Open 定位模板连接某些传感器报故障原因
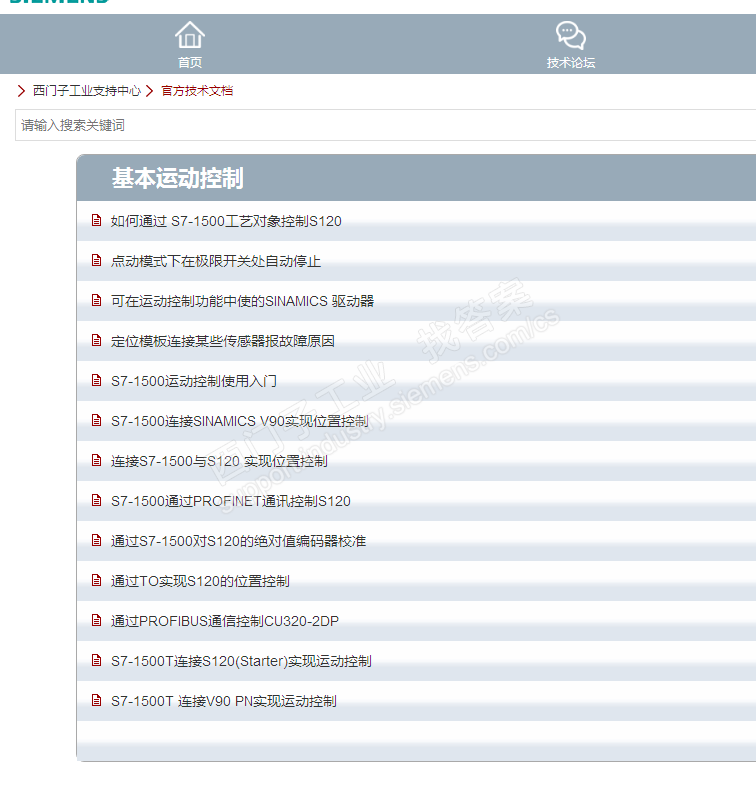 [223, 341]
